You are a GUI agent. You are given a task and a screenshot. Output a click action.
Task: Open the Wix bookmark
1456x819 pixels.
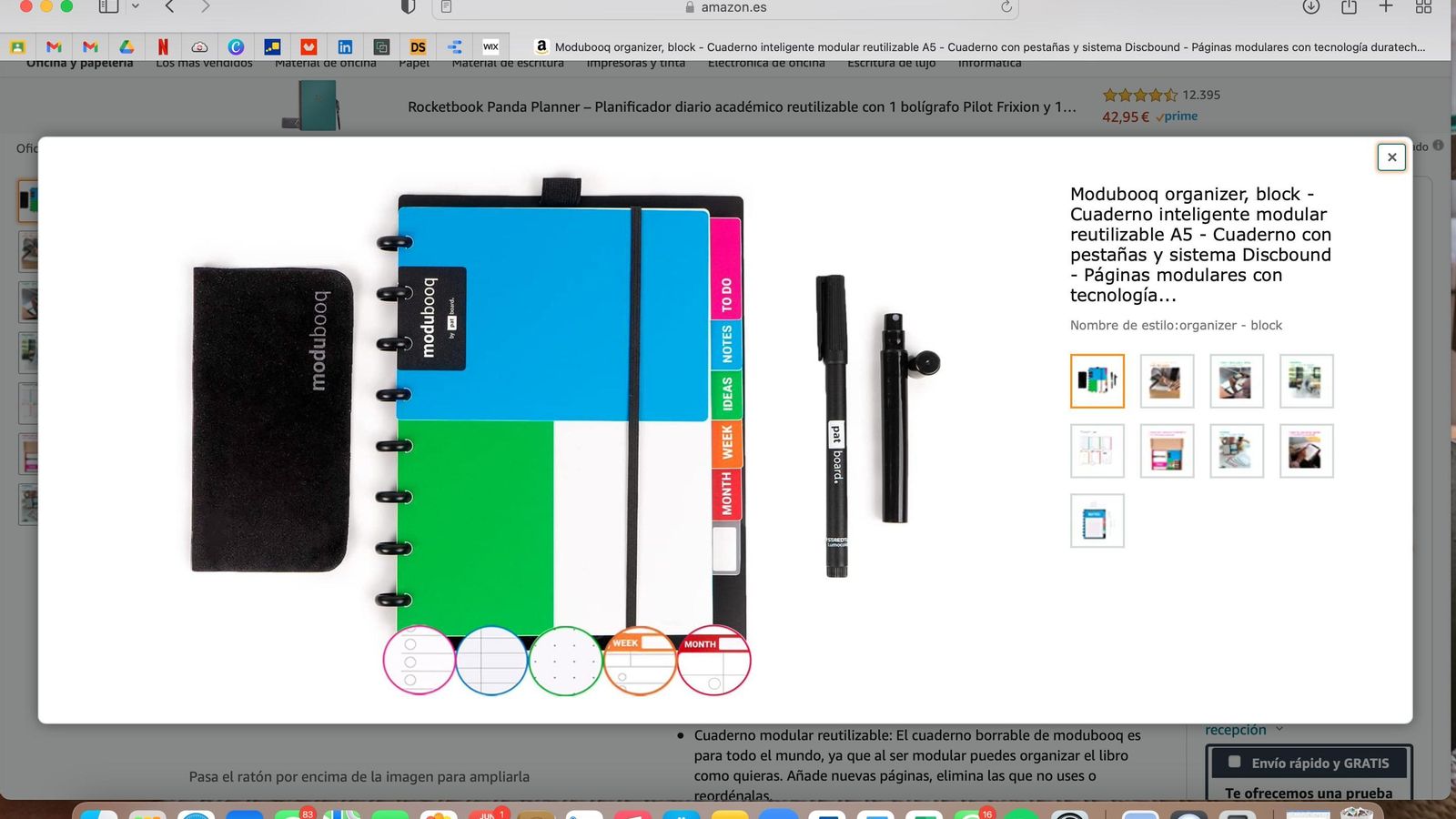pos(490,46)
